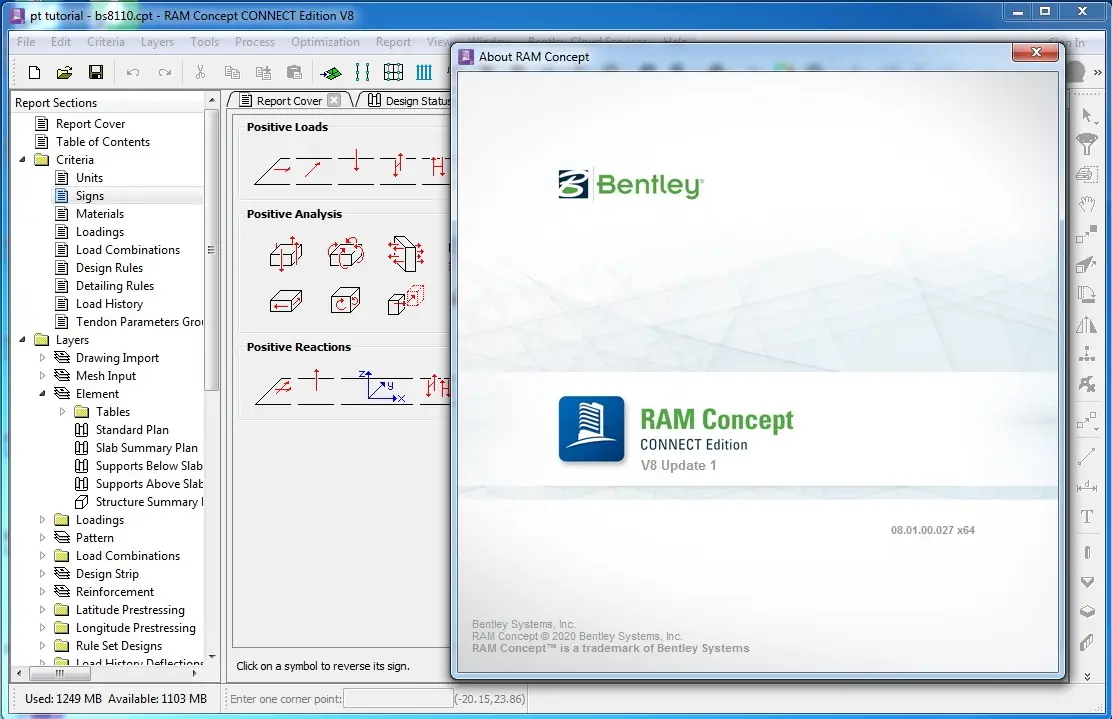This screenshot has width=1112, height=719.
Task: Open Standard Plan under Element
Action: point(132,430)
